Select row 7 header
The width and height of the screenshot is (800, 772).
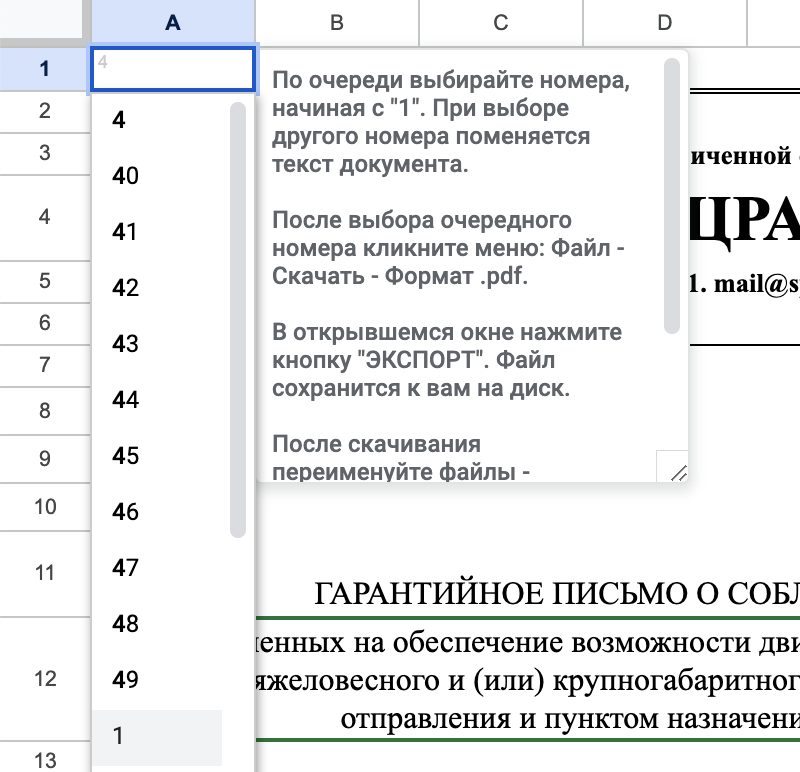click(45, 365)
